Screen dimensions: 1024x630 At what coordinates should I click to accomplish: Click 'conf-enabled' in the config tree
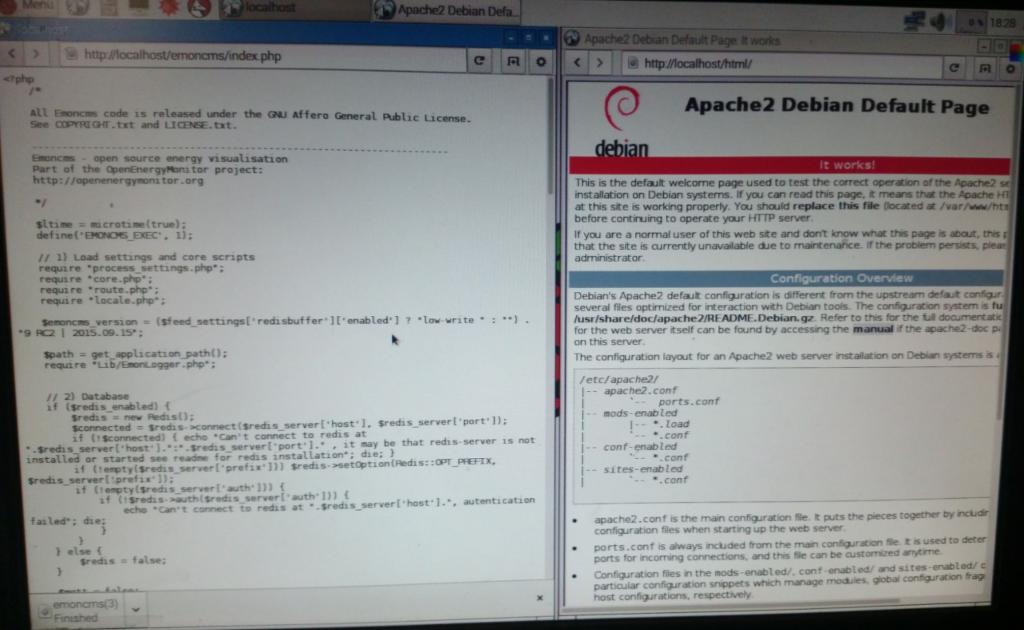[639, 447]
